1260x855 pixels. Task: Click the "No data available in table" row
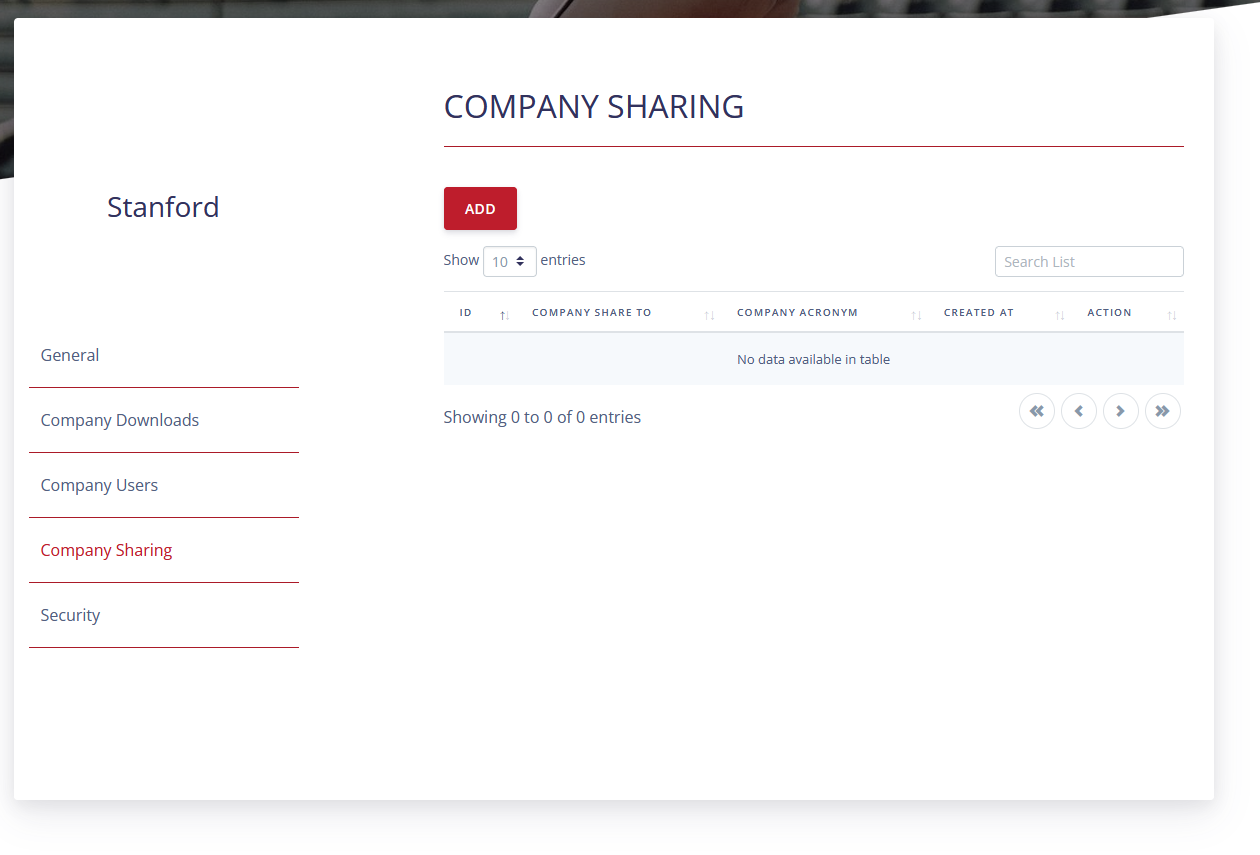(813, 359)
